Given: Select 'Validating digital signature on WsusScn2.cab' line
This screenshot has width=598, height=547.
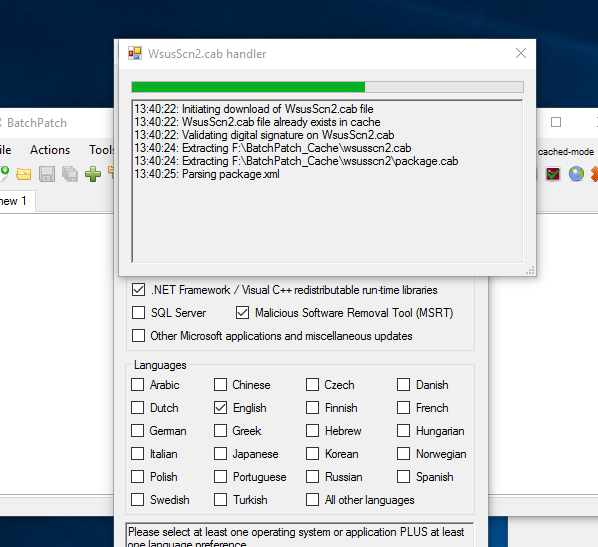Looking at the screenshot, I should pyautogui.click(x=264, y=135).
